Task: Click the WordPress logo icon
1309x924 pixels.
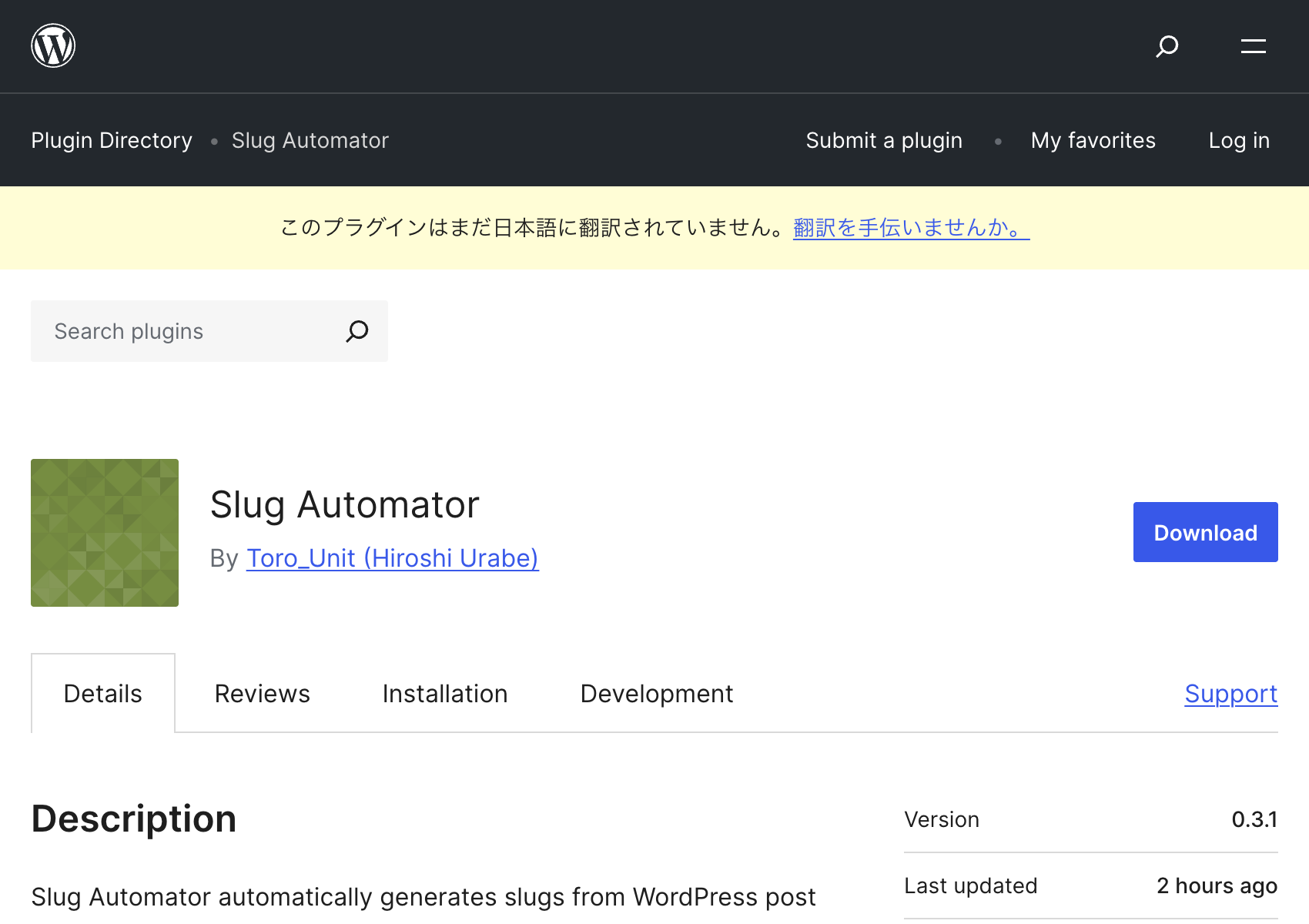Action: [x=53, y=46]
